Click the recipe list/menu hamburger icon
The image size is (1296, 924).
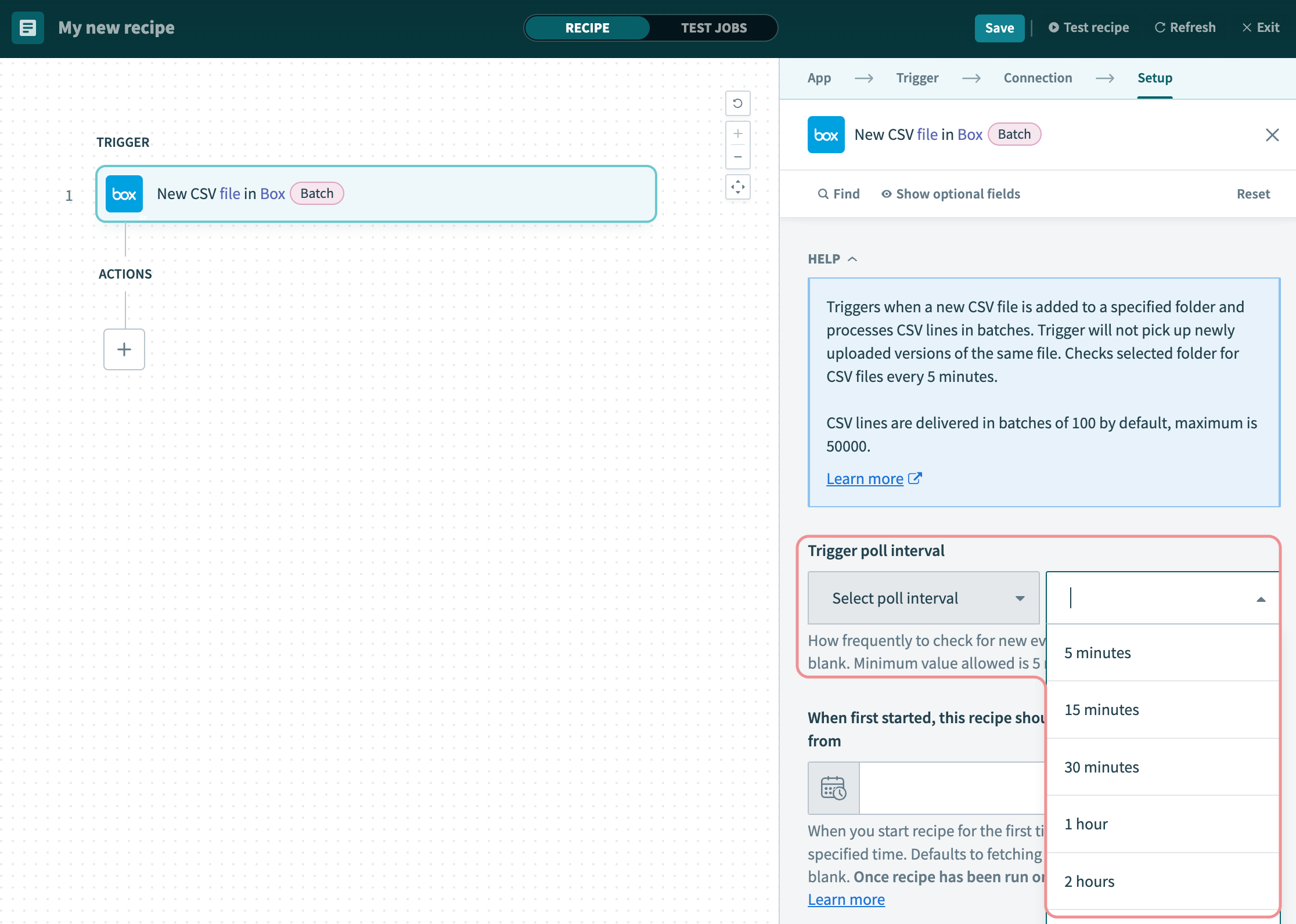29,27
